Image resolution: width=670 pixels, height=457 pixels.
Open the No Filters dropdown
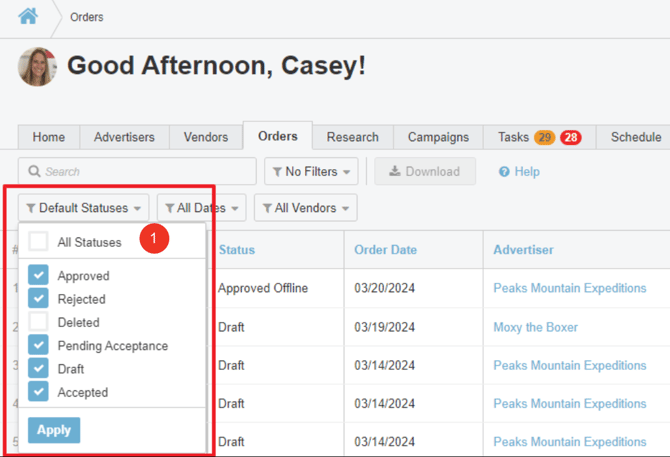pos(311,172)
